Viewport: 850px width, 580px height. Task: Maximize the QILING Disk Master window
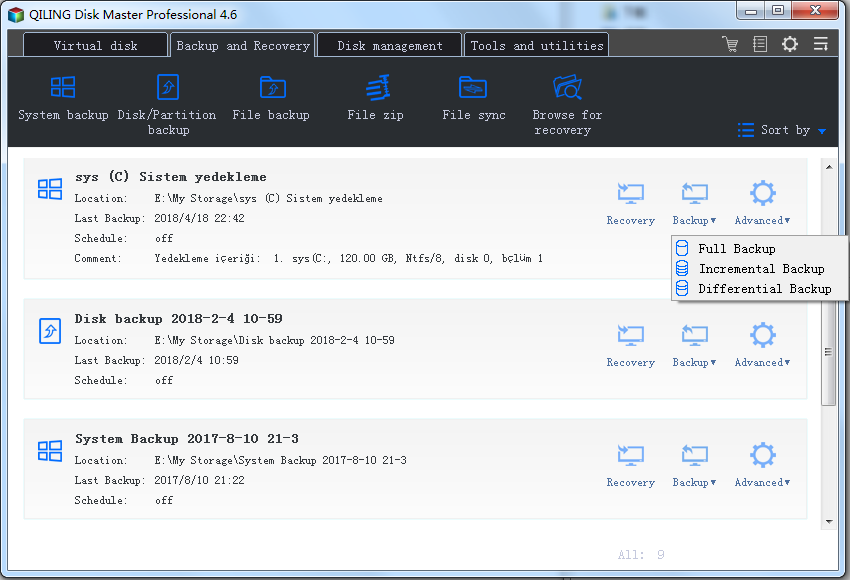(778, 10)
